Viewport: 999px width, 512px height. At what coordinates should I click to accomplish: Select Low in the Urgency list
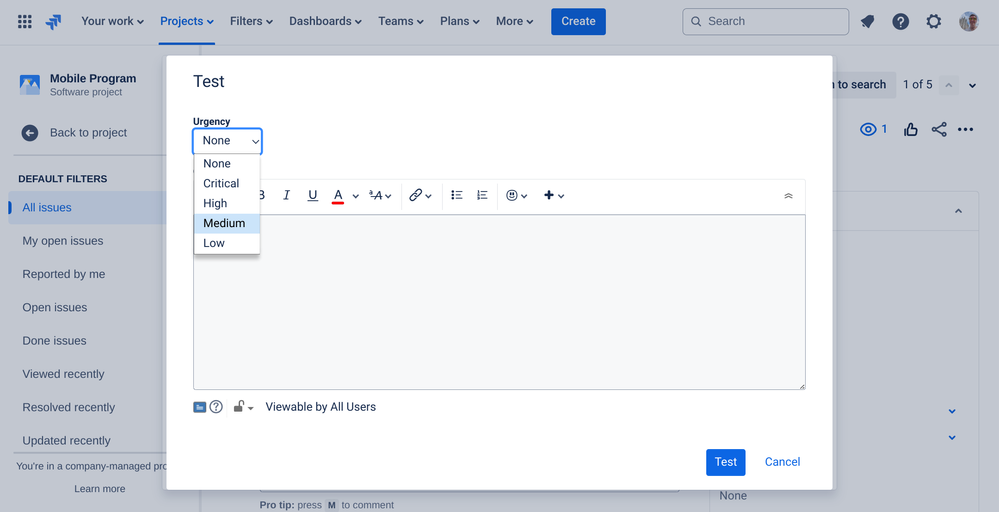[227, 243]
